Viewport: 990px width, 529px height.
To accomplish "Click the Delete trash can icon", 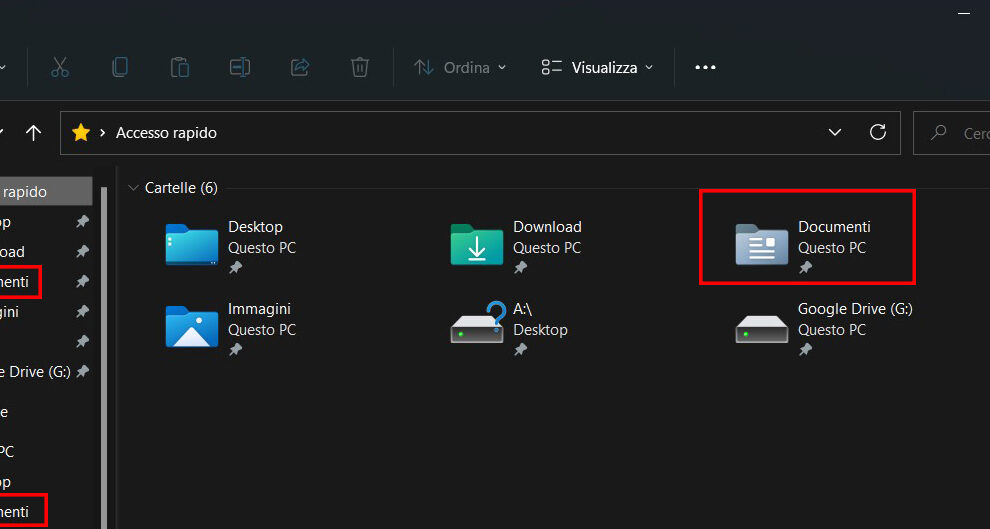I will pyautogui.click(x=359, y=67).
